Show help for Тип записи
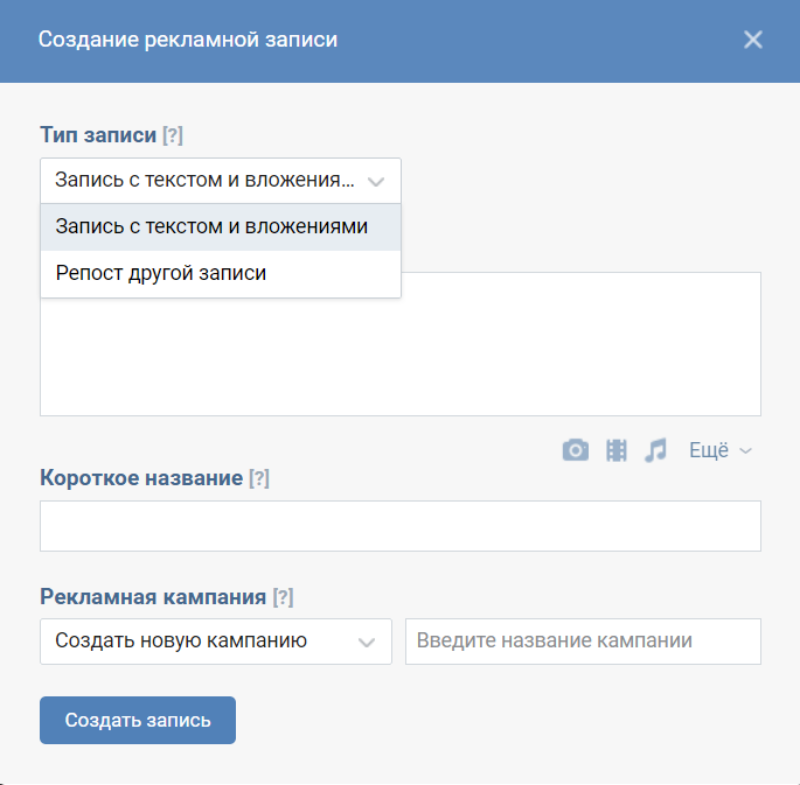 pos(172,136)
